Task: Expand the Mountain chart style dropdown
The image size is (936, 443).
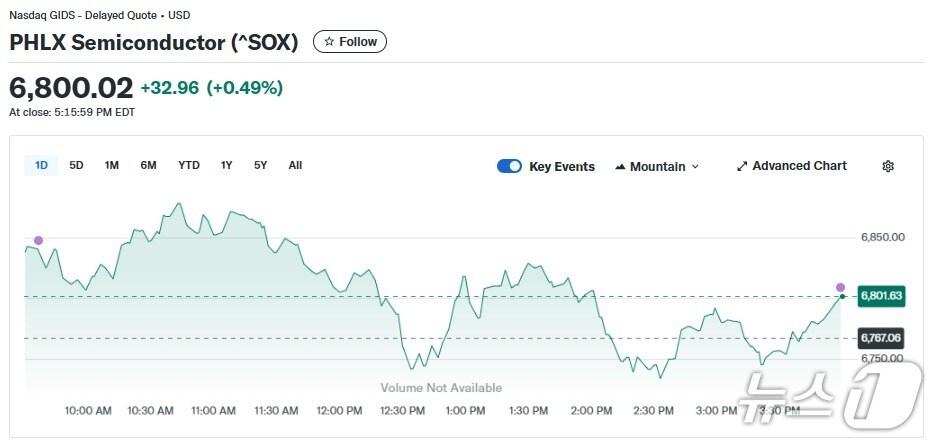Action: click(x=695, y=167)
